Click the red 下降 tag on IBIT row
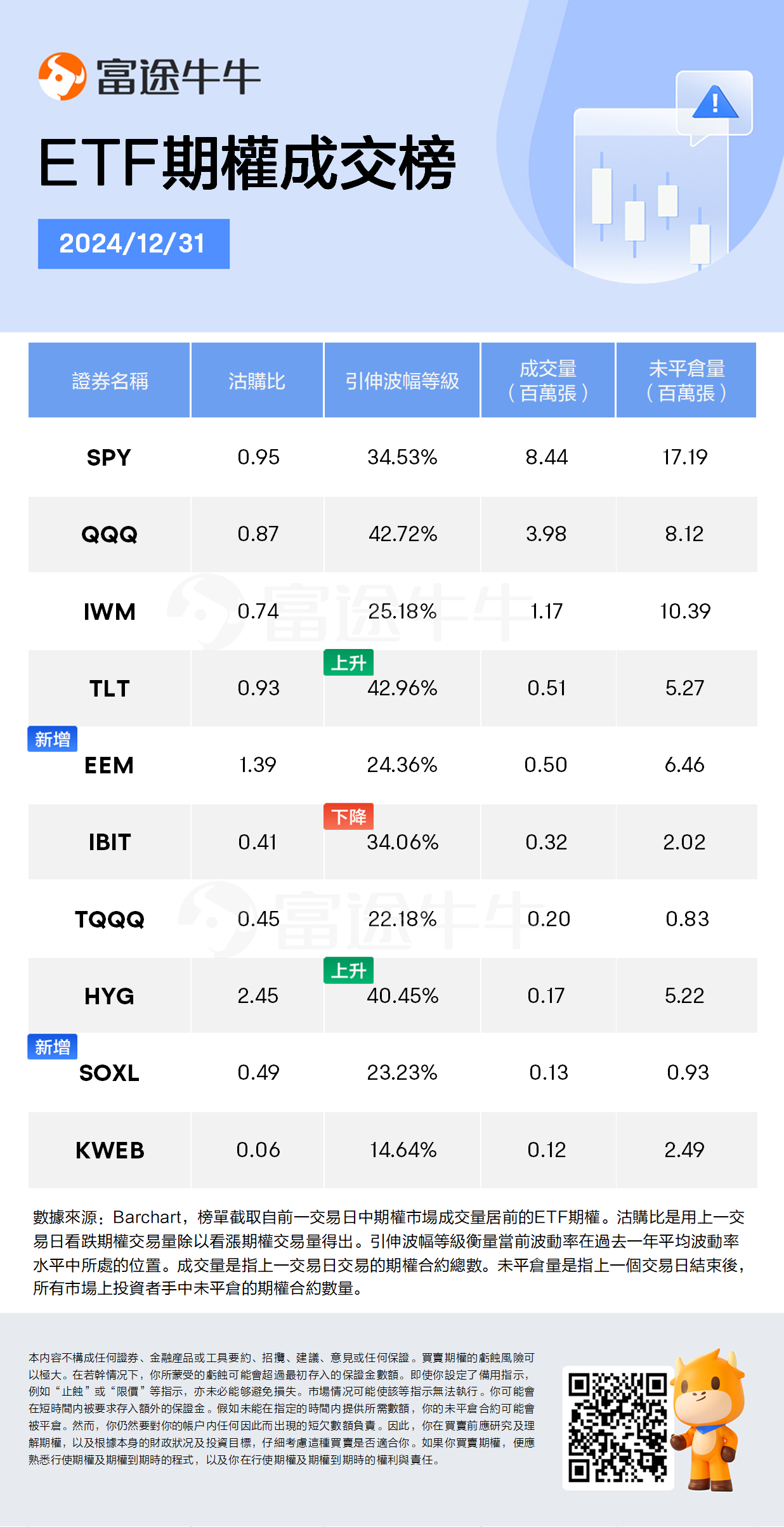784x1527 pixels. (348, 816)
